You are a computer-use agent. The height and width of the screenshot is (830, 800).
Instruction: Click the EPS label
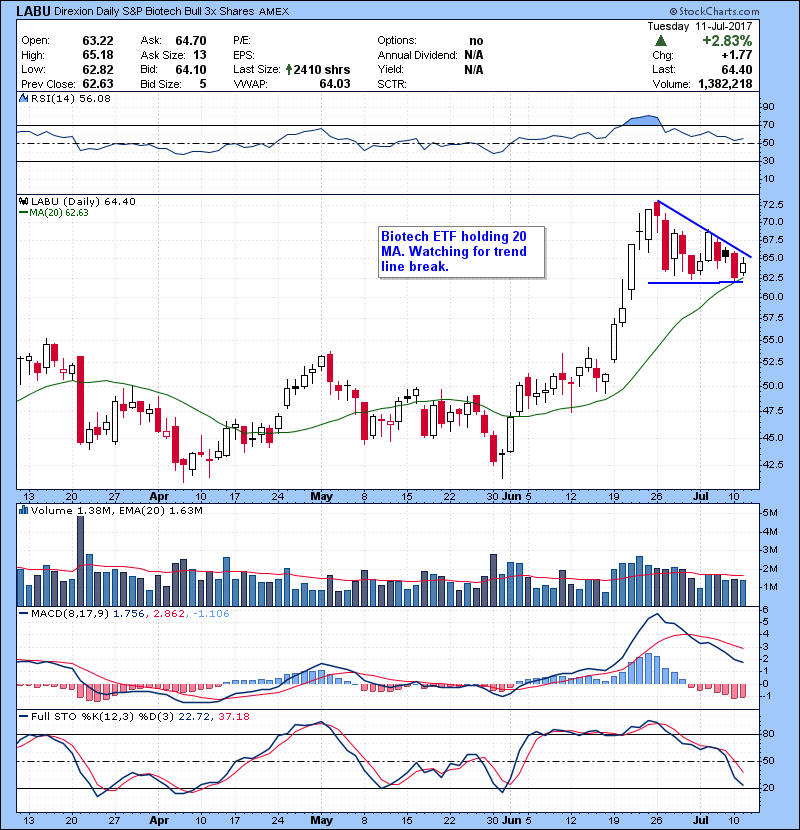244,55
